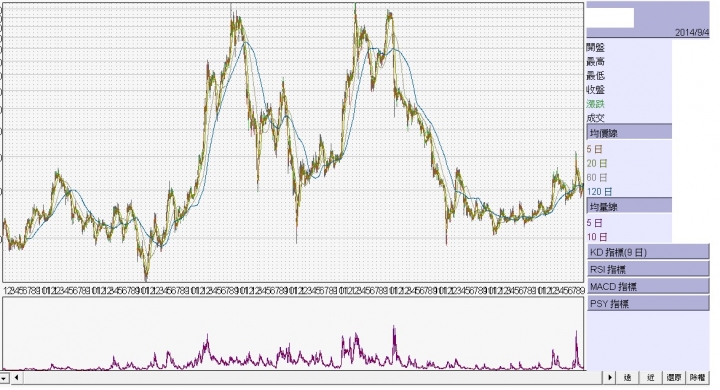Click the 收盤 close price label
The image size is (720, 390).
(x=596, y=90)
